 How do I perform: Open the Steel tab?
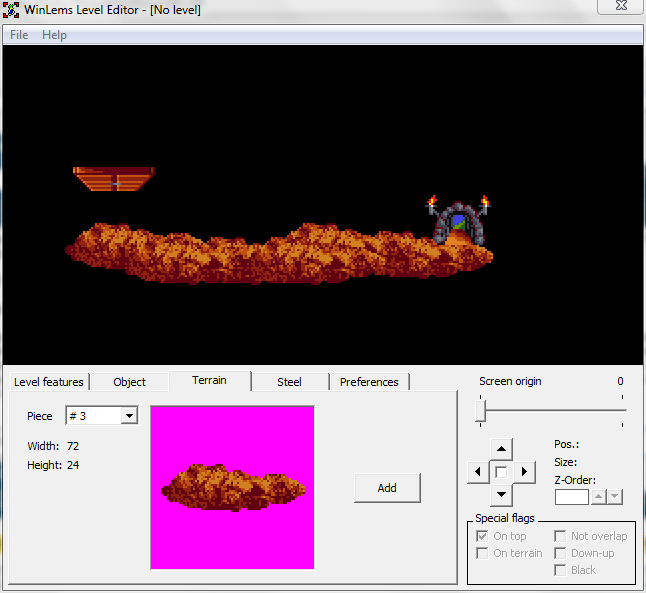click(x=289, y=382)
